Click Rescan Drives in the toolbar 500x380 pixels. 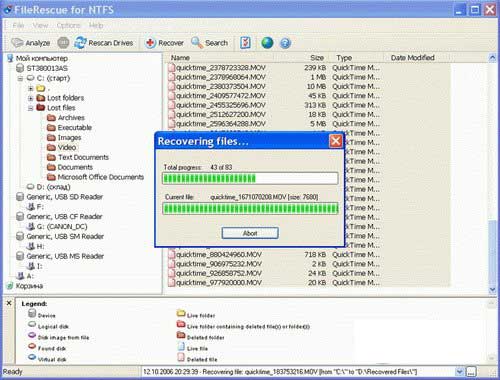(x=104, y=43)
